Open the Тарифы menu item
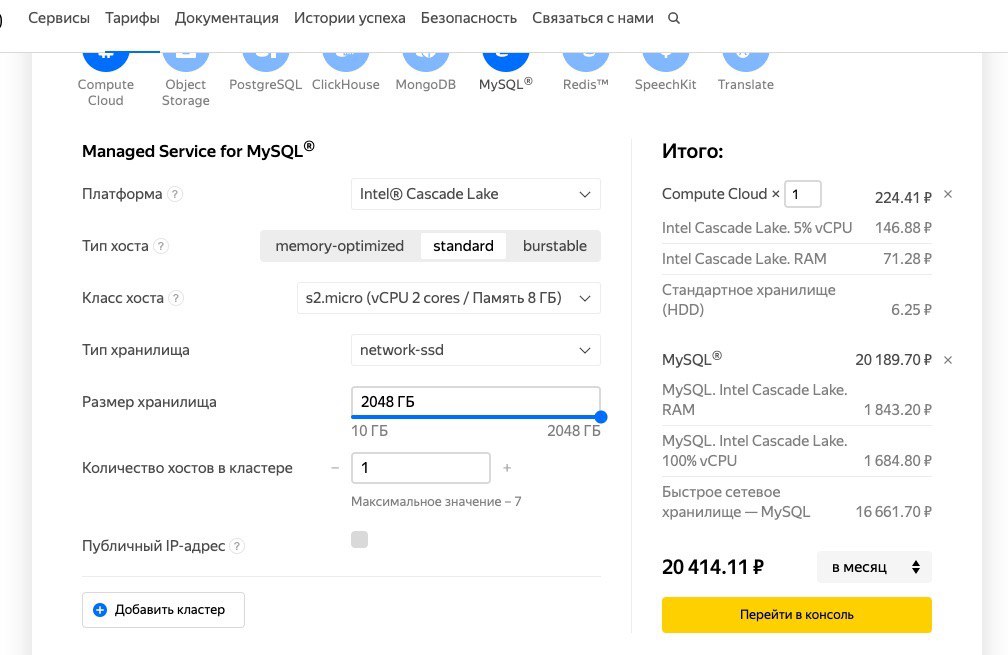This screenshot has width=1008, height=655. point(132,18)
